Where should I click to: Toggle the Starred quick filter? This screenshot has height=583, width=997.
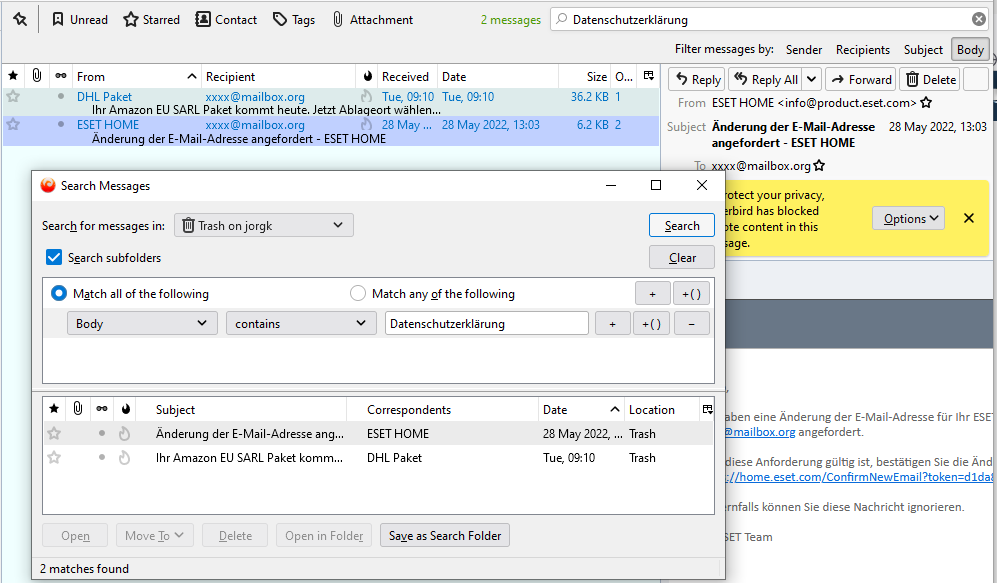(x=151, y=19)
